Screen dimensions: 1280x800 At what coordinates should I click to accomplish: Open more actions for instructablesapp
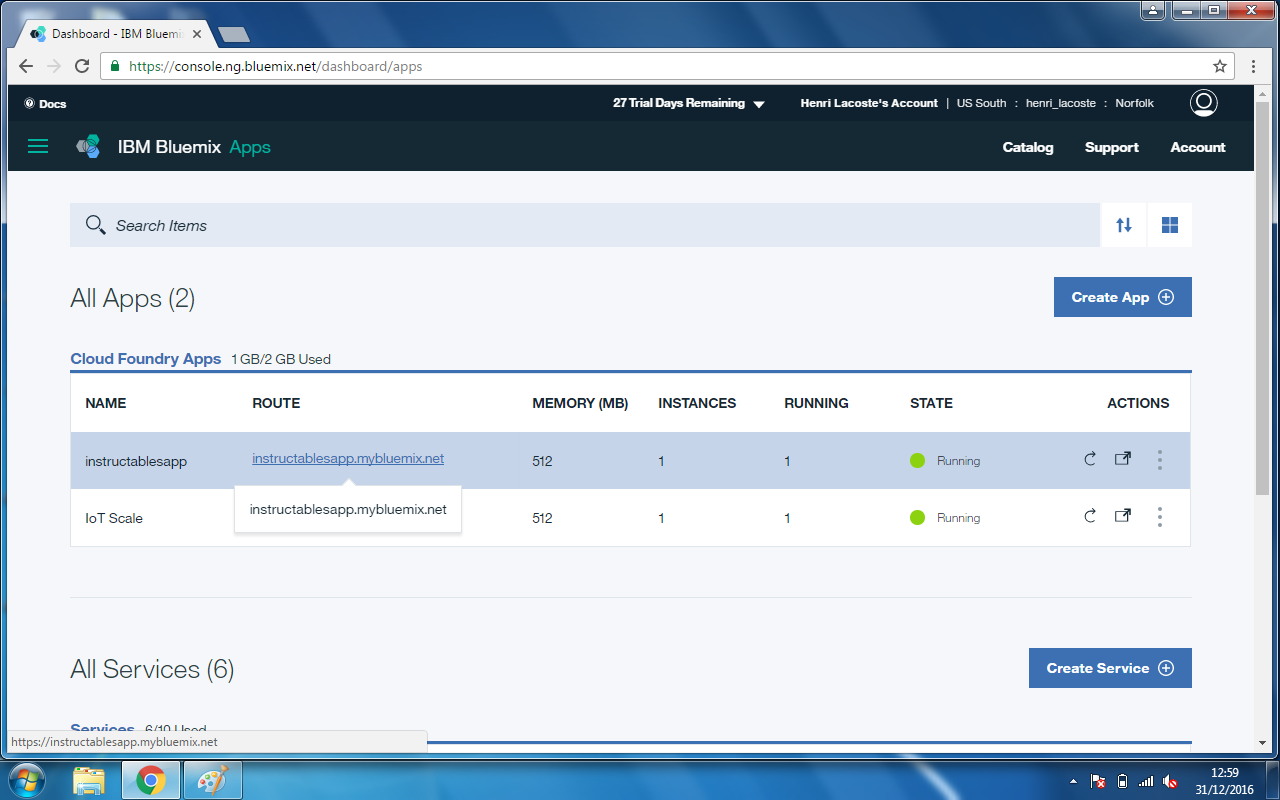click(1160, 460)
